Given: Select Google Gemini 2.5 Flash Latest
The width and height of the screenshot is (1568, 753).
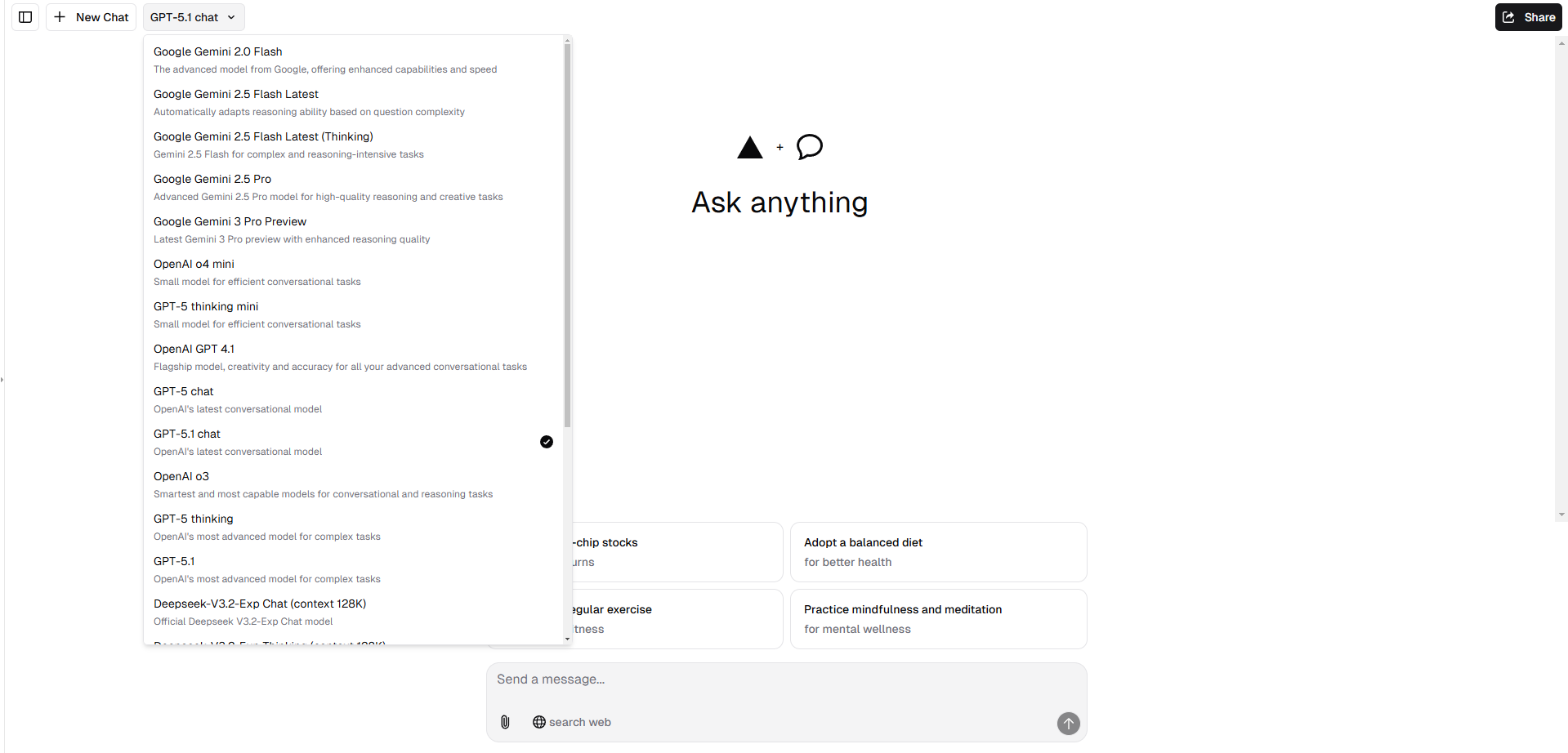Looking at the screenshot, I should pyautogui.click(x=353, y=102).
